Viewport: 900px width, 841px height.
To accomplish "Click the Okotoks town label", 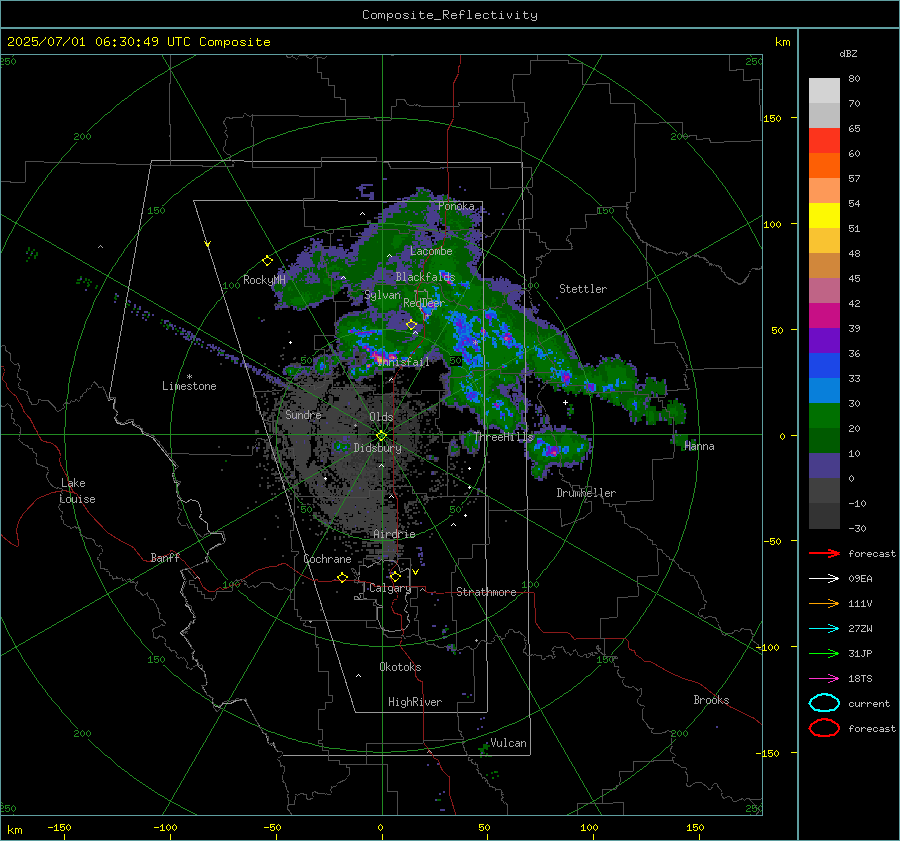I will point(400,667).
